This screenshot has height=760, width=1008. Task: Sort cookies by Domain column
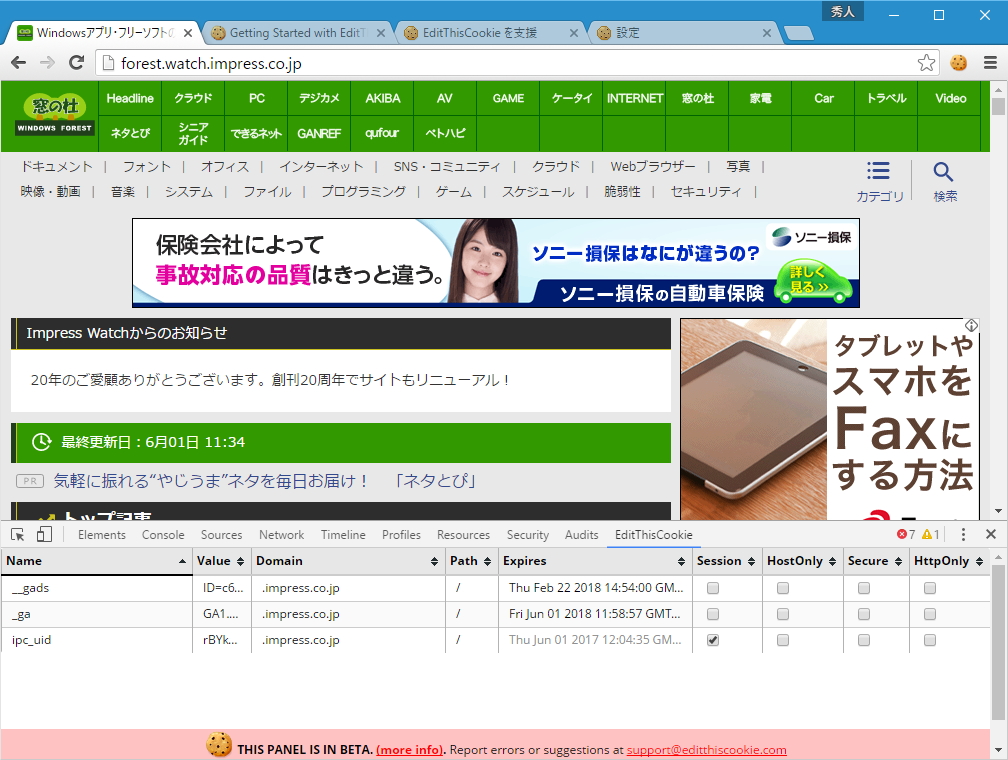[348, 561]
